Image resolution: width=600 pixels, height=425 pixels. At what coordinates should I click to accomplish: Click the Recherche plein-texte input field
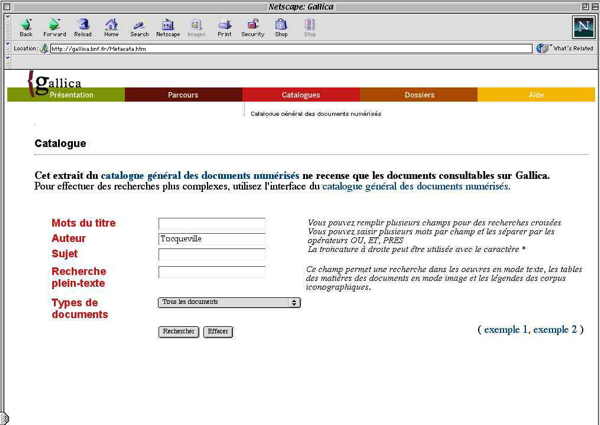pos(212,272)
